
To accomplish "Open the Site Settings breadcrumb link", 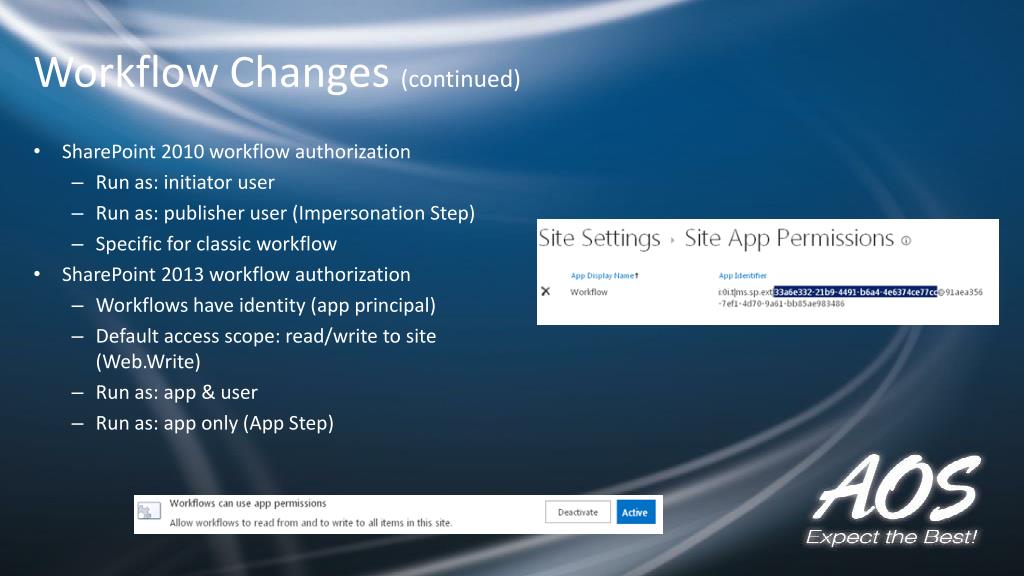I will pos(600,238).
